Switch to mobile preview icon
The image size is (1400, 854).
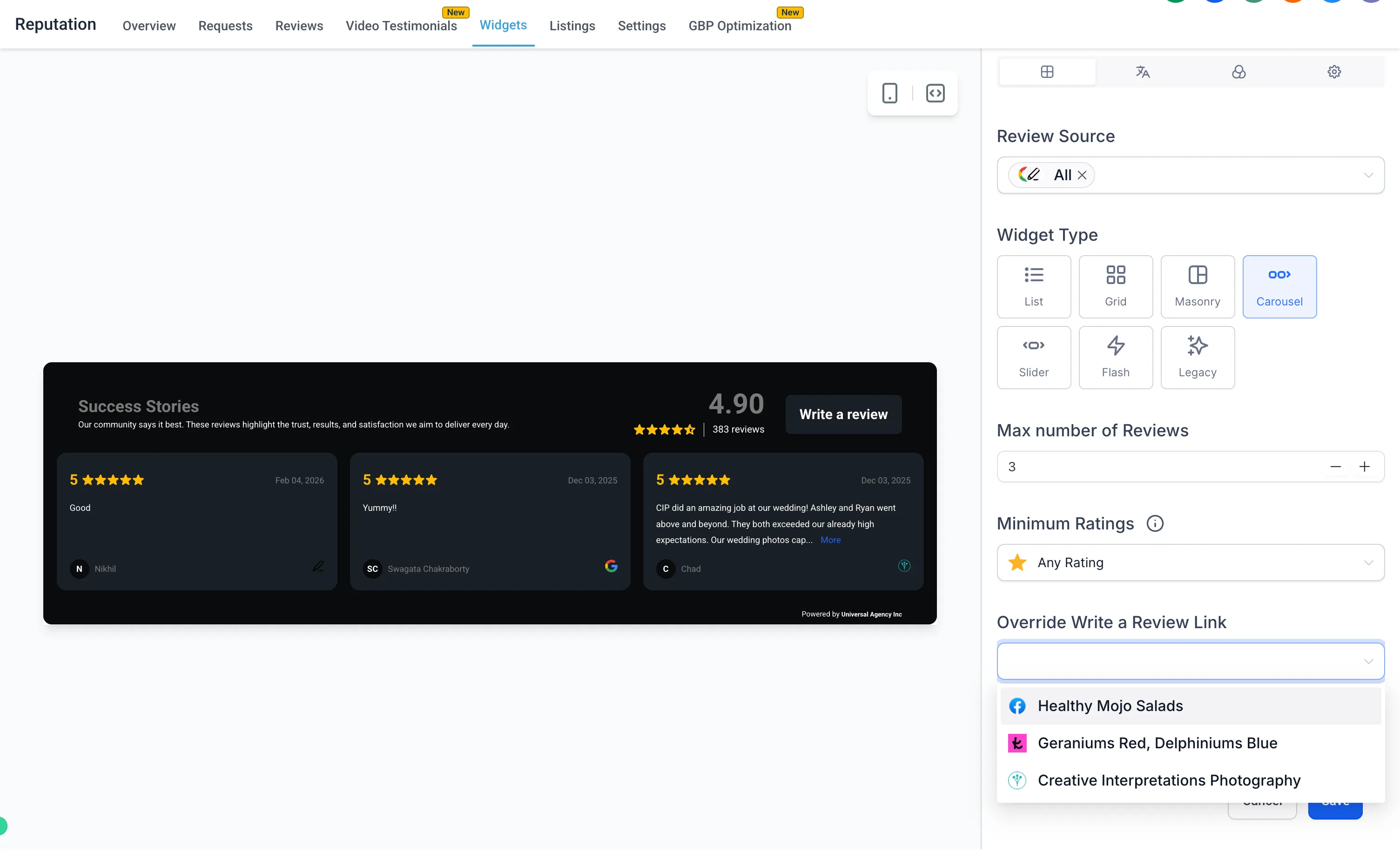[889, 93]
